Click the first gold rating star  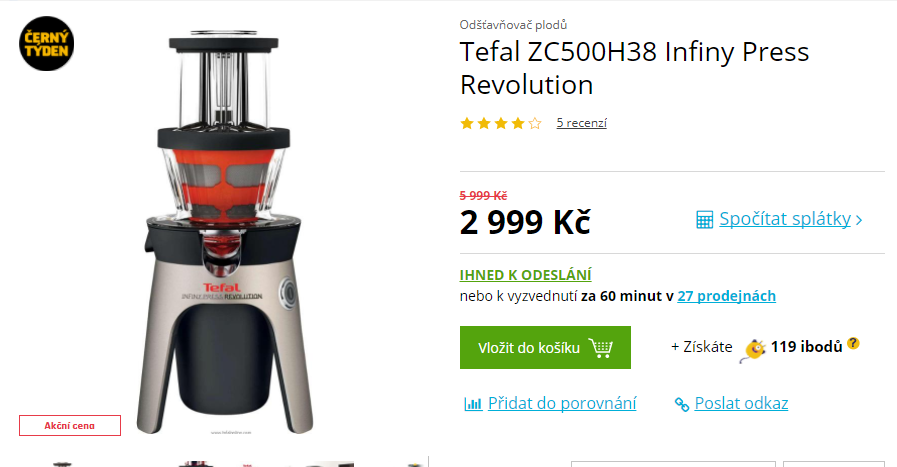[467, 123]
